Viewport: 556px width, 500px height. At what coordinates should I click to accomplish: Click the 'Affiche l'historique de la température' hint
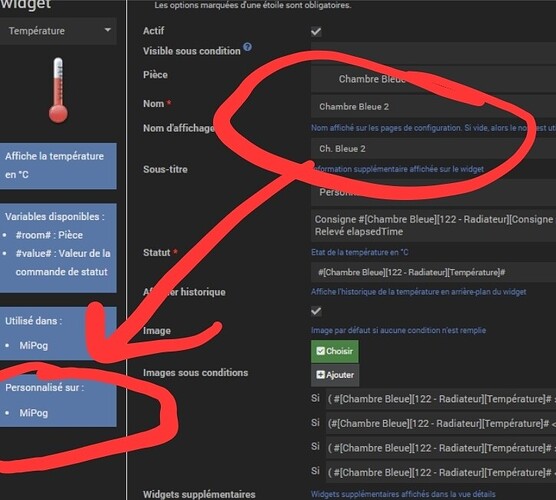click(418, 292)
